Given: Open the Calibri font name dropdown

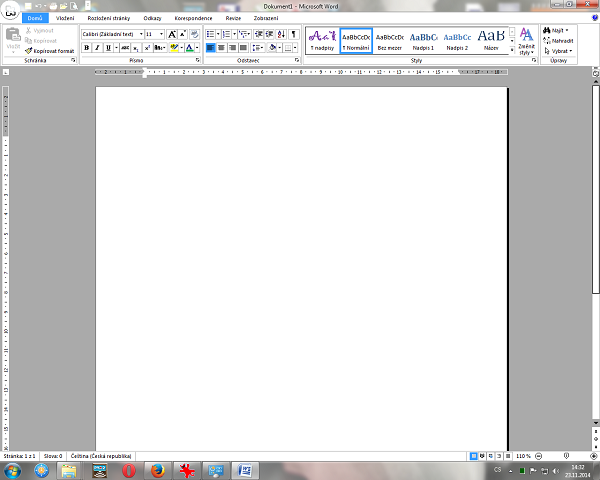Looking at the screenshot, I should point(139,33).
